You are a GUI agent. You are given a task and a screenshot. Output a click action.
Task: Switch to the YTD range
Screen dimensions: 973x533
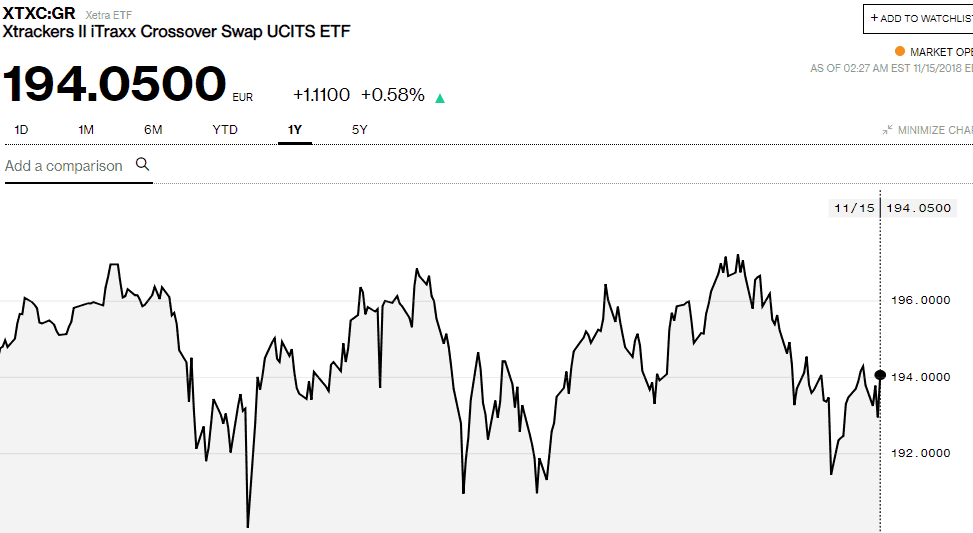225,130
